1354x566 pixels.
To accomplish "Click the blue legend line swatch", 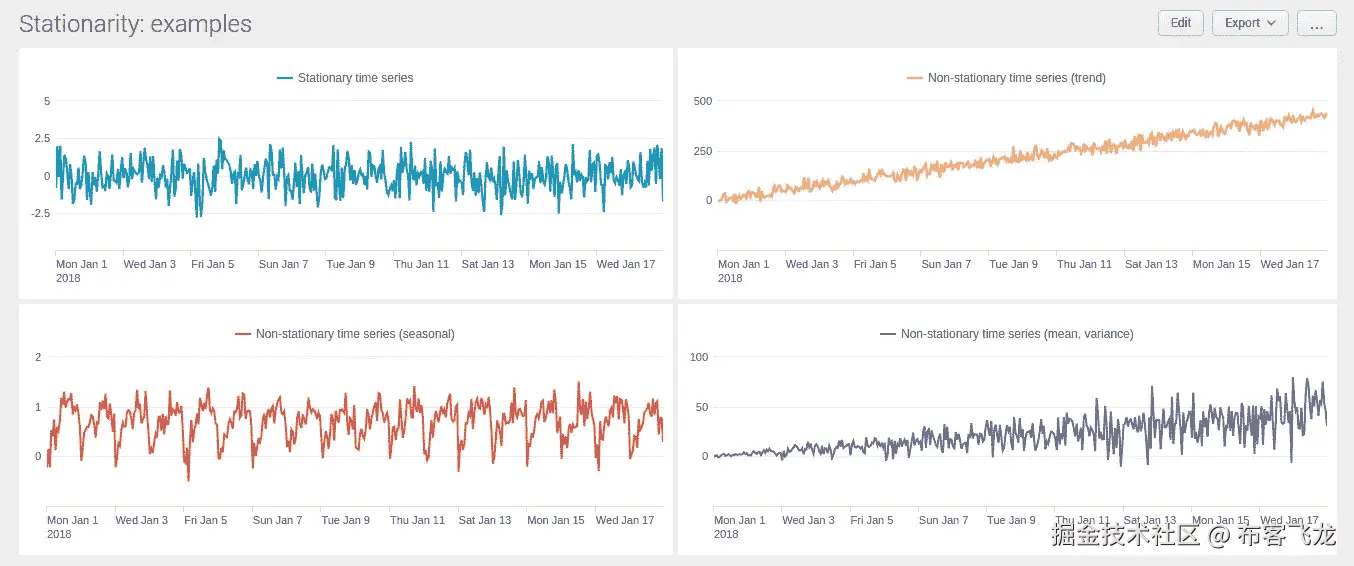I will (285, 78).
